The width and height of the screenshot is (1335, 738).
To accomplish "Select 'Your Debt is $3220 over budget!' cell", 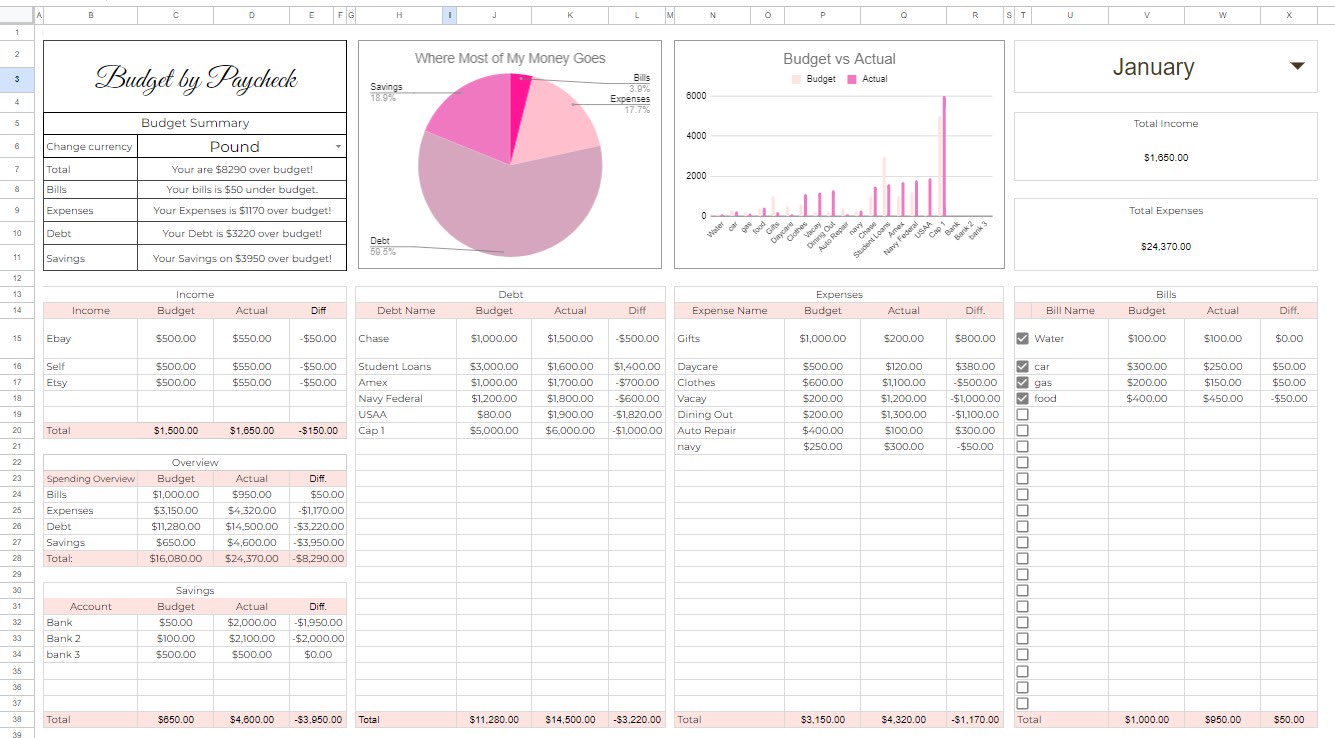I will (242, 234).
